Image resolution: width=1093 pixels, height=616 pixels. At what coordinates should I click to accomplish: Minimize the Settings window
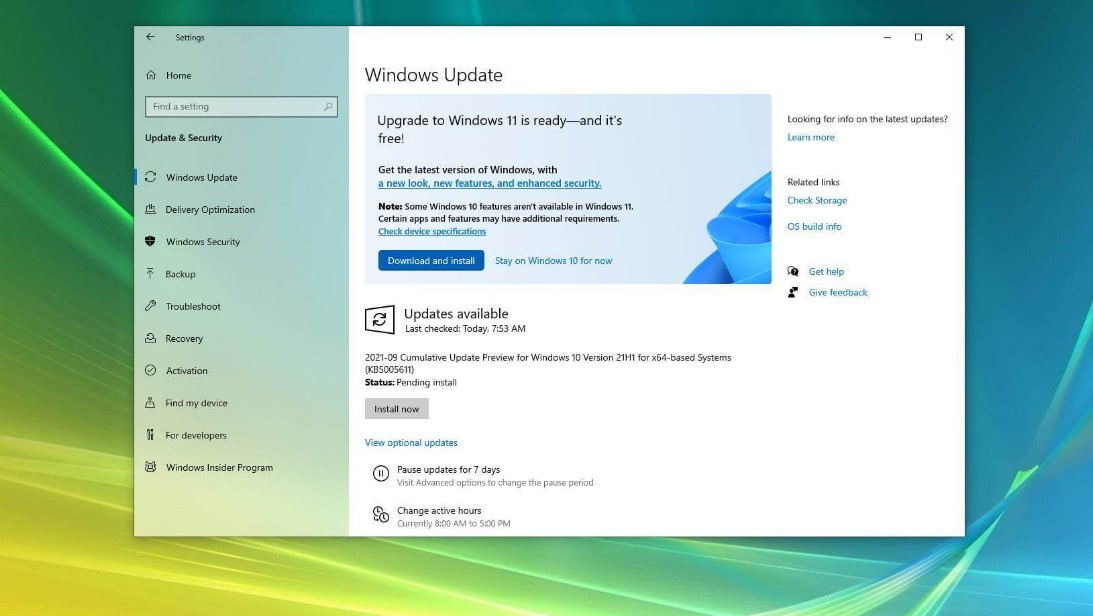(x=887, y=37)
